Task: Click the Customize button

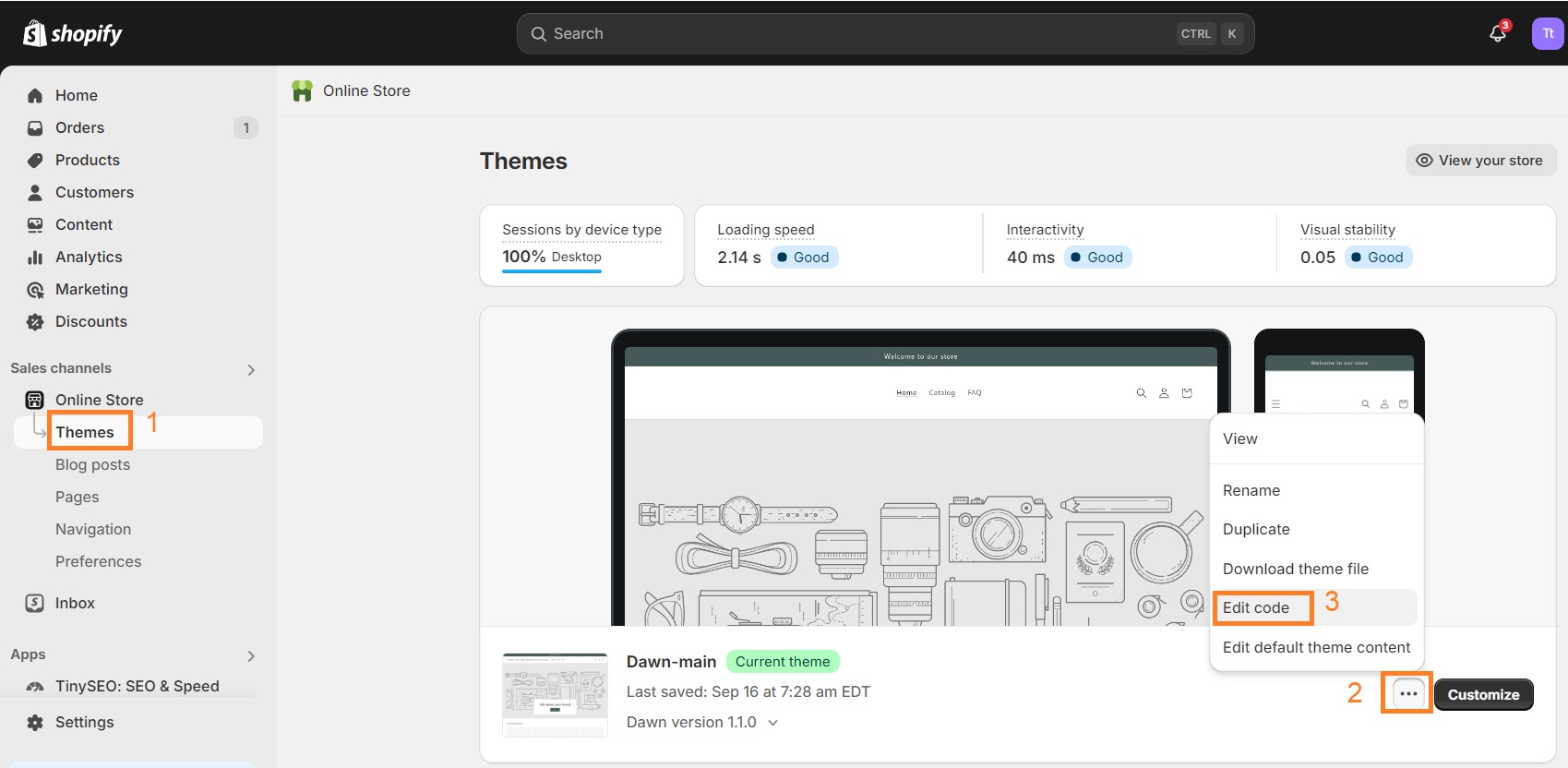Action: (x=1483, y=694)
